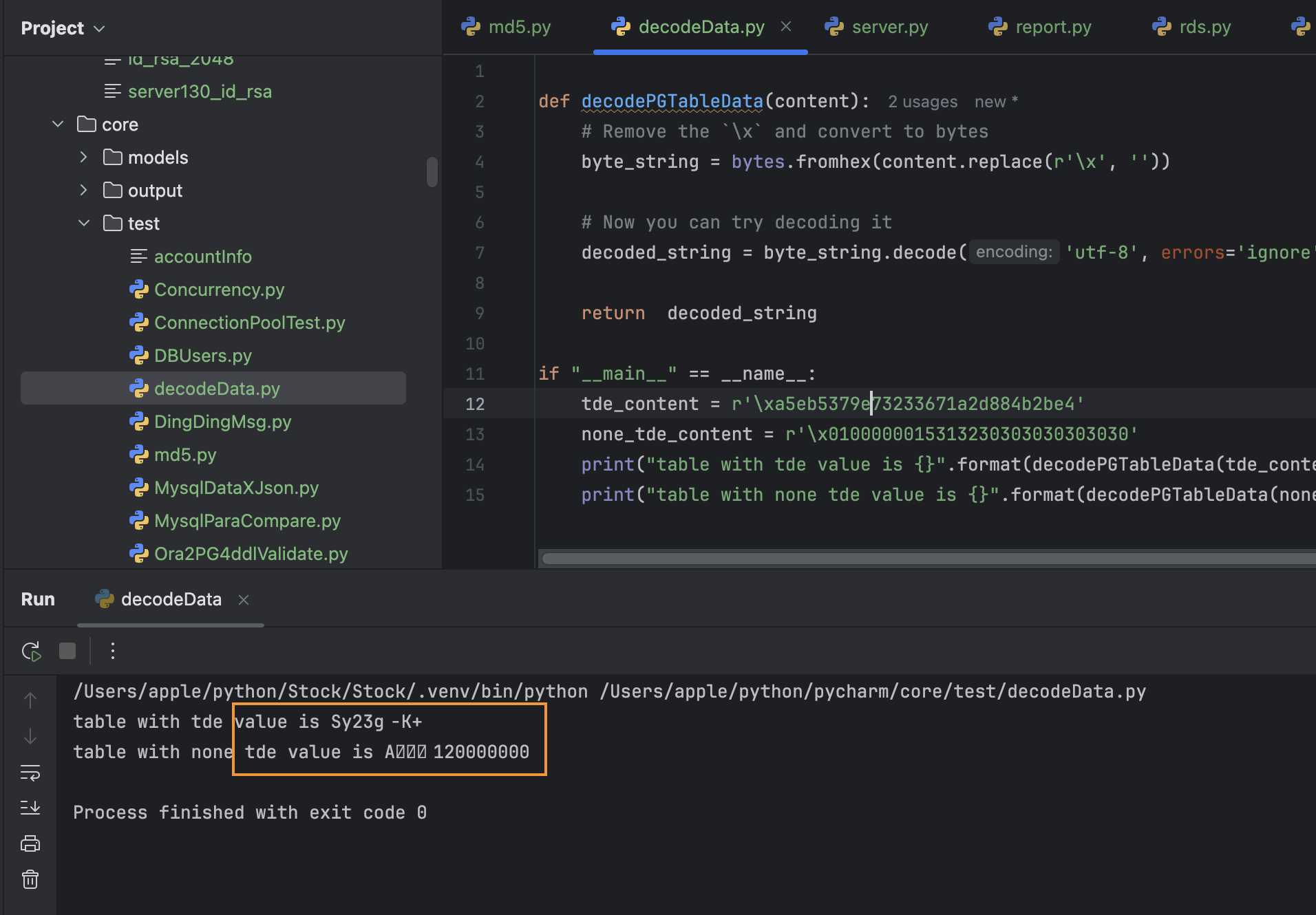The height and width of the screenshot is (915, 1316).
Task: Click the editor horizontal scrollbar
Action: click(x=922, y=559)
